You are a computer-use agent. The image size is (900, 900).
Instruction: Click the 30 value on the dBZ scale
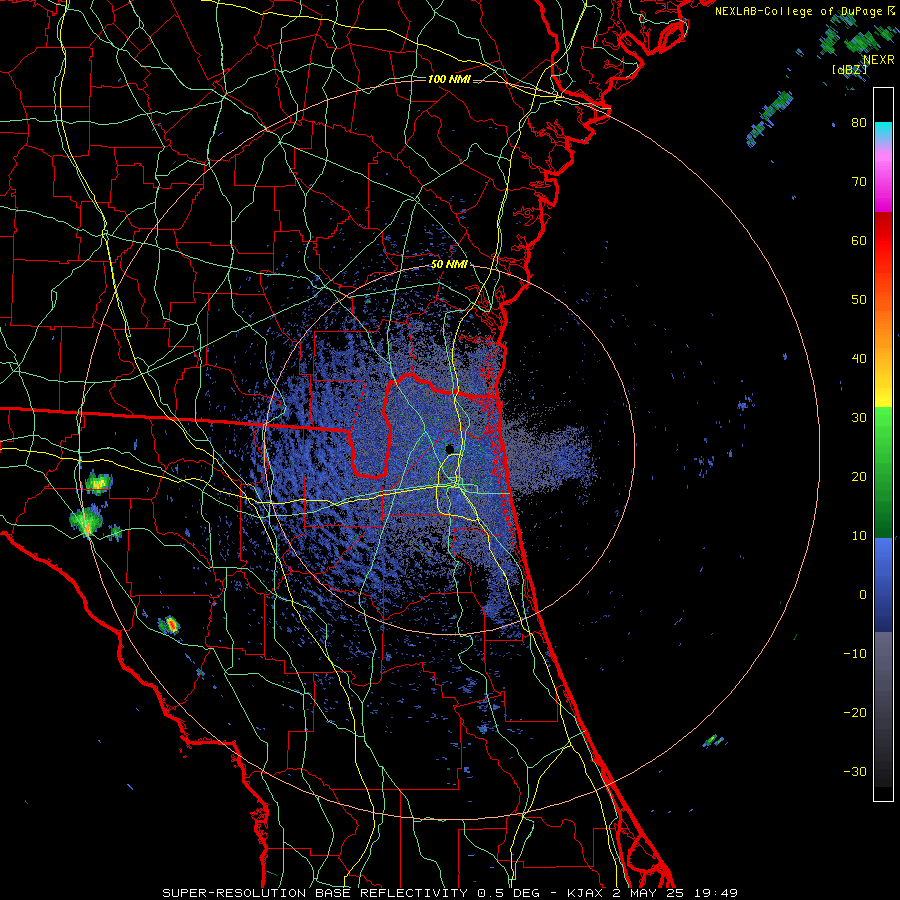tap(859, 417)
